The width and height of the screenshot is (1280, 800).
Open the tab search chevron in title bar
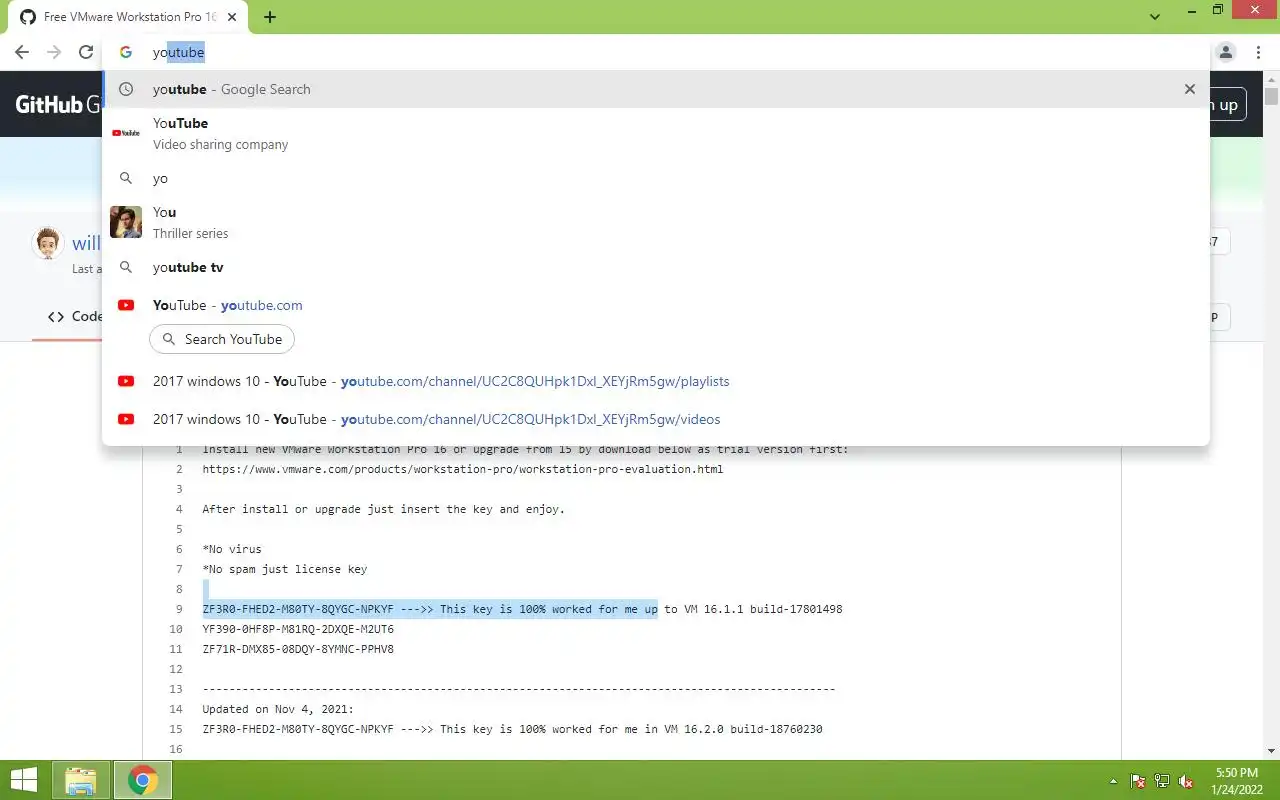(1155, 17)
